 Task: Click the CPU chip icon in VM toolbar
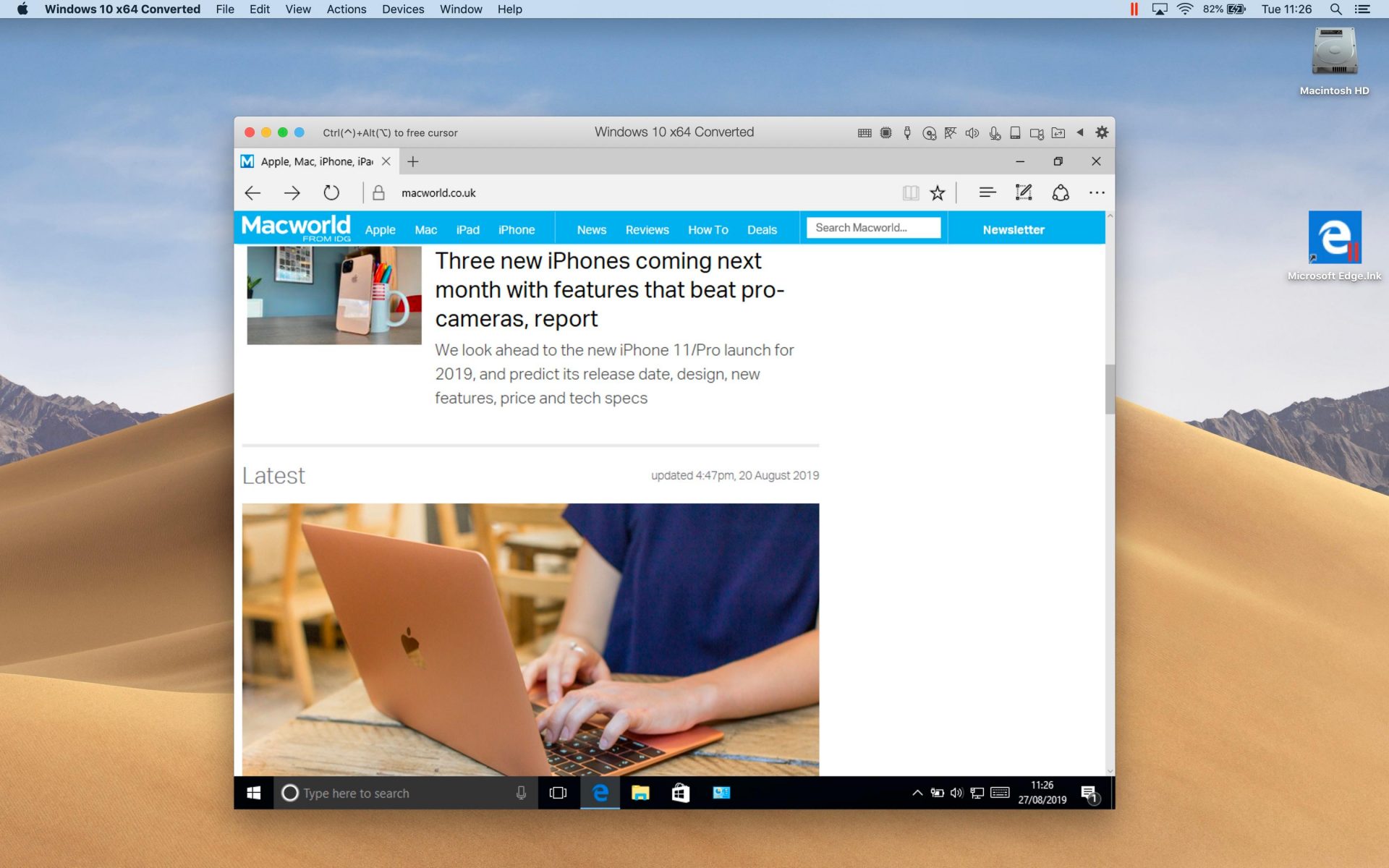(x=885, y=132)
